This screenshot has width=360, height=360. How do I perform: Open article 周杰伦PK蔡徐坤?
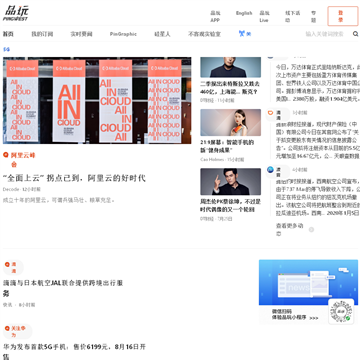[x=230, y=205]
